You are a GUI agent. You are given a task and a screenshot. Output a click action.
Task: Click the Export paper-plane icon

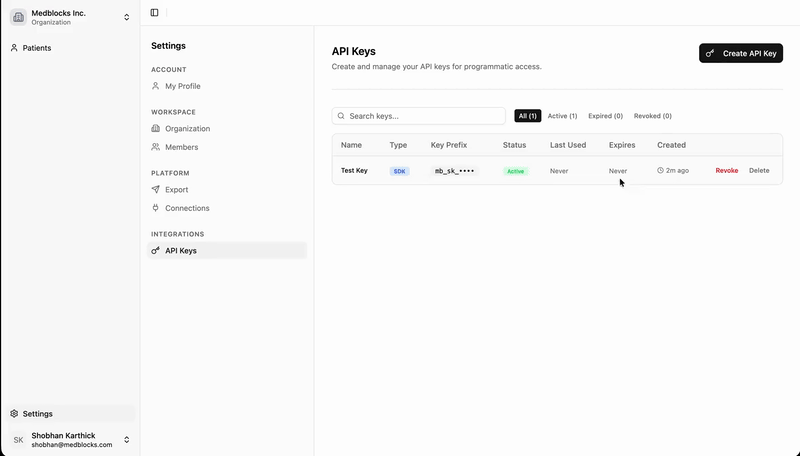click(x=156, y=189)
